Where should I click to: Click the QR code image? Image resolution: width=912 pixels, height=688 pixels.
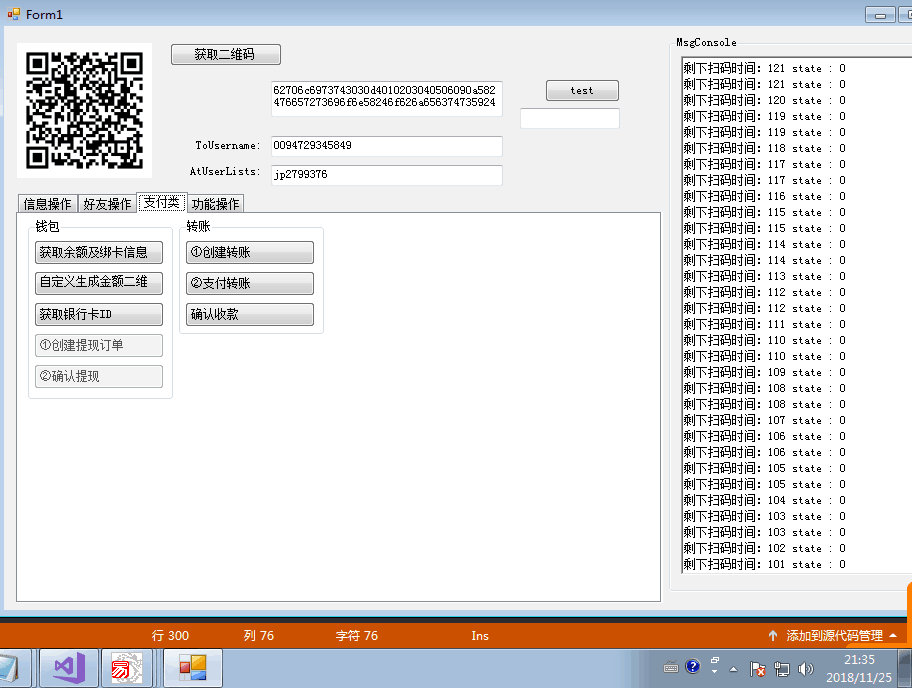pos(84,110)
